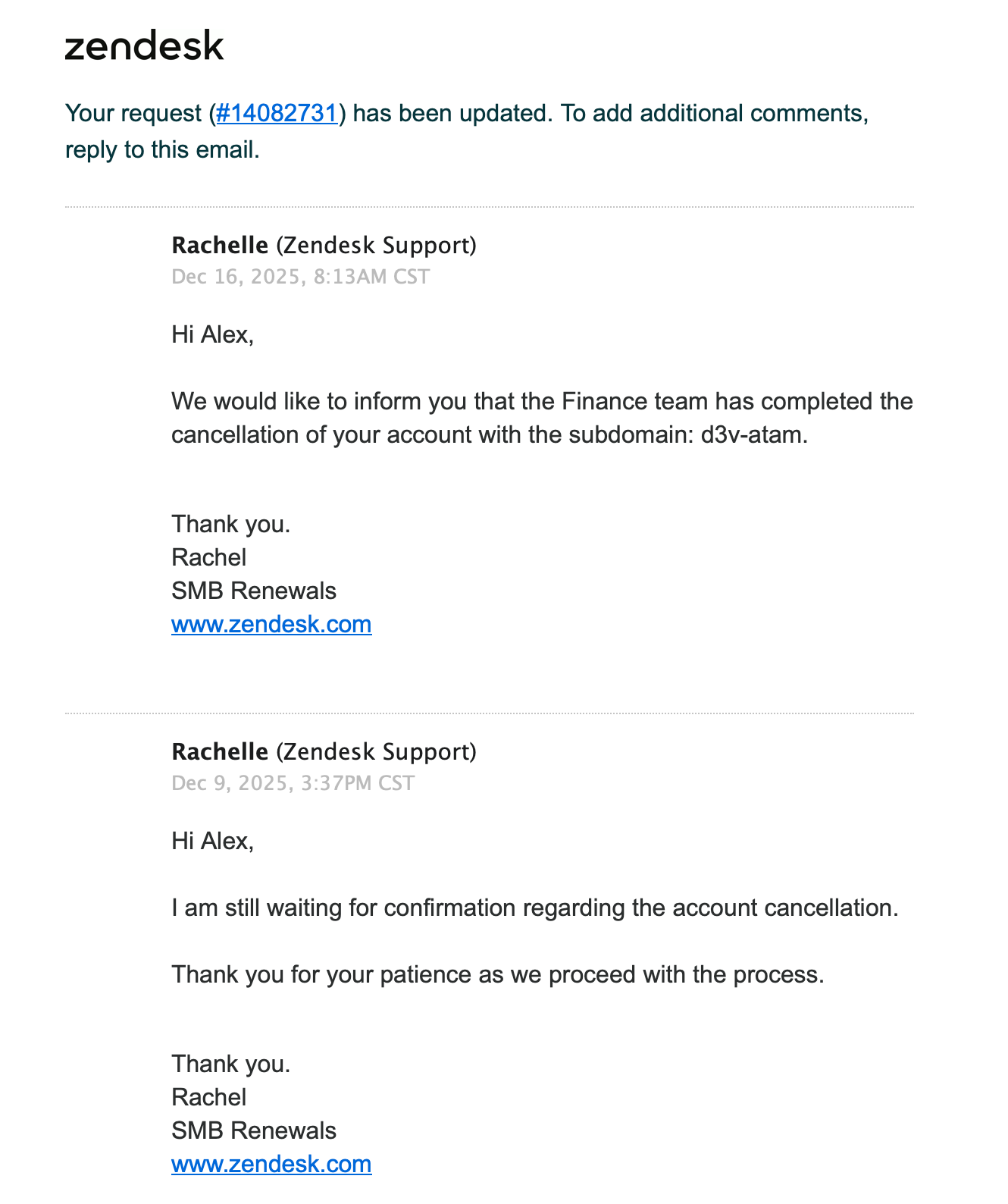Click "SMB Renewals" in Dec 16 signature
The height and width of the screenshot is (1204, 1008).
(x=254, y=591)
